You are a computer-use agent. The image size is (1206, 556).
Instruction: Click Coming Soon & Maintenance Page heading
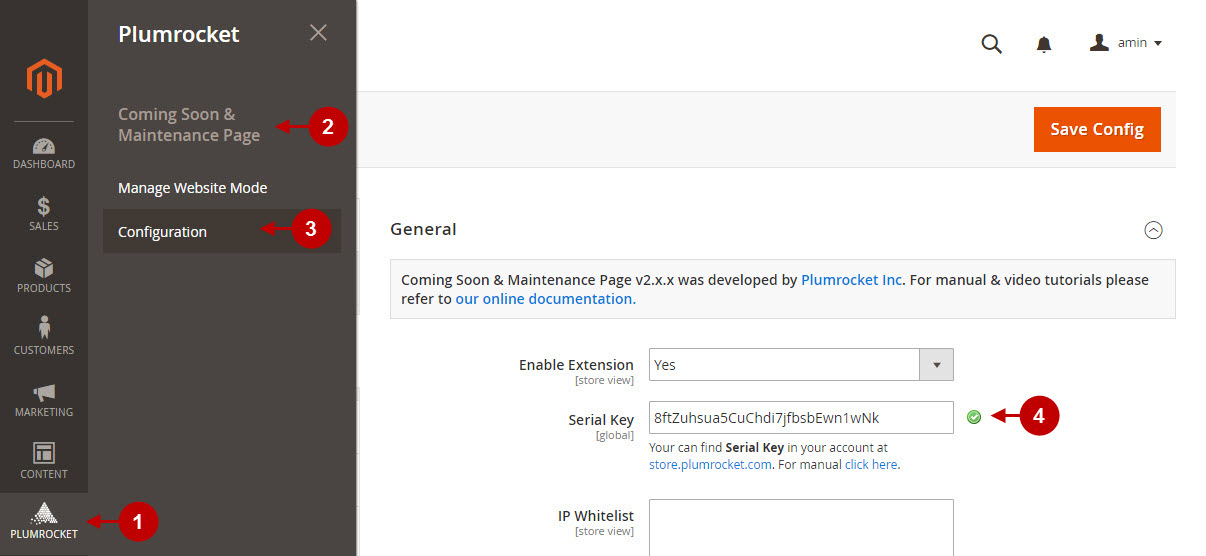point(189,125)
